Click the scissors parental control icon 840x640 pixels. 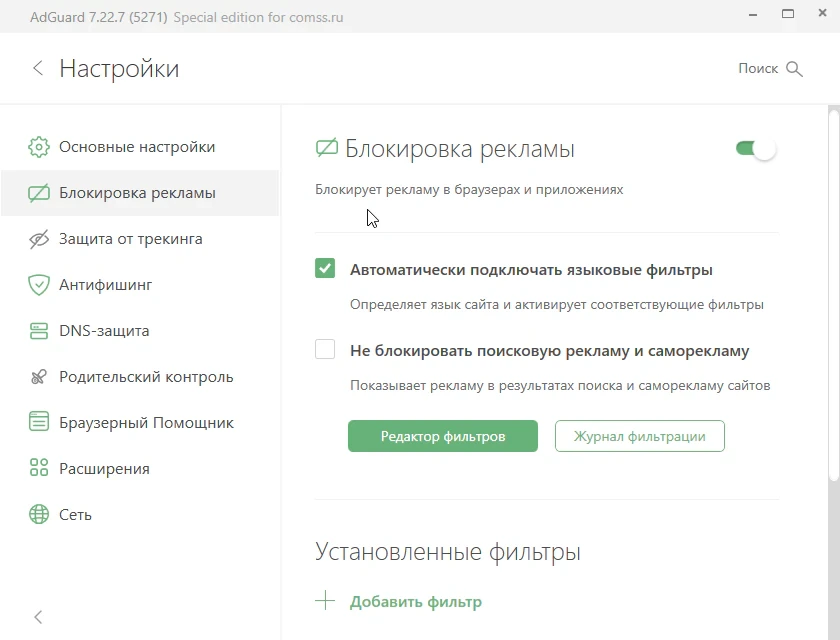coord(39,377)
